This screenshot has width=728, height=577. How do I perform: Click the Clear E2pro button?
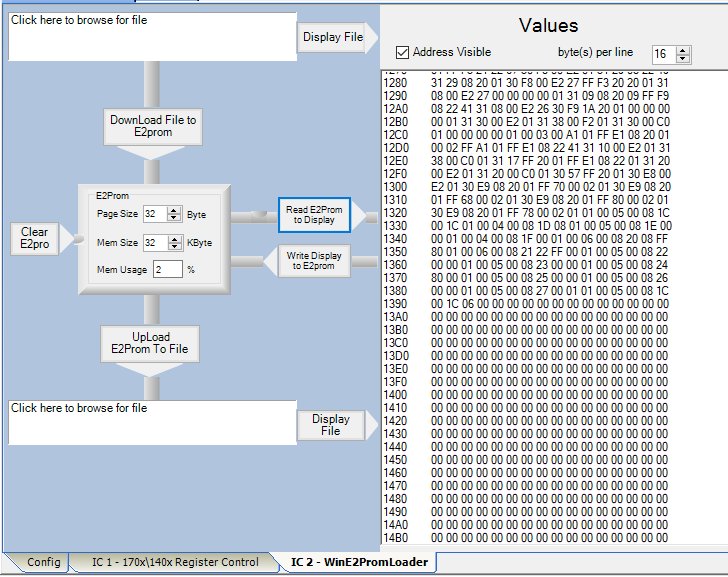coord(34,238)
